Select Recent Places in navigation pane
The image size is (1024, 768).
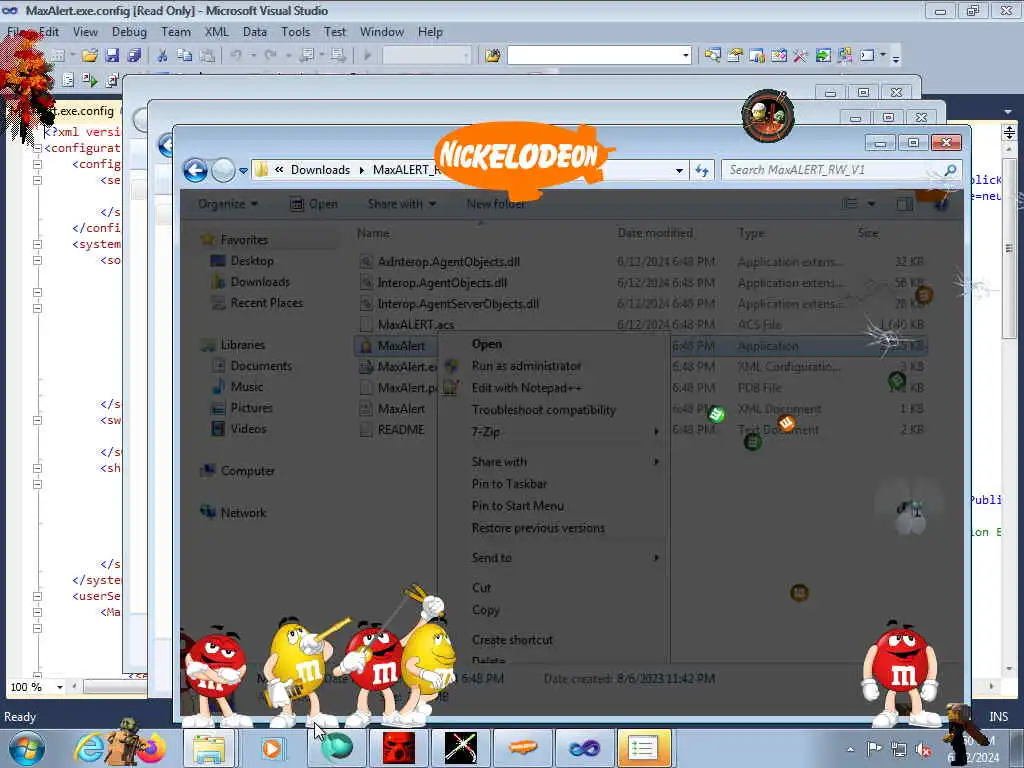click(266, 303)
